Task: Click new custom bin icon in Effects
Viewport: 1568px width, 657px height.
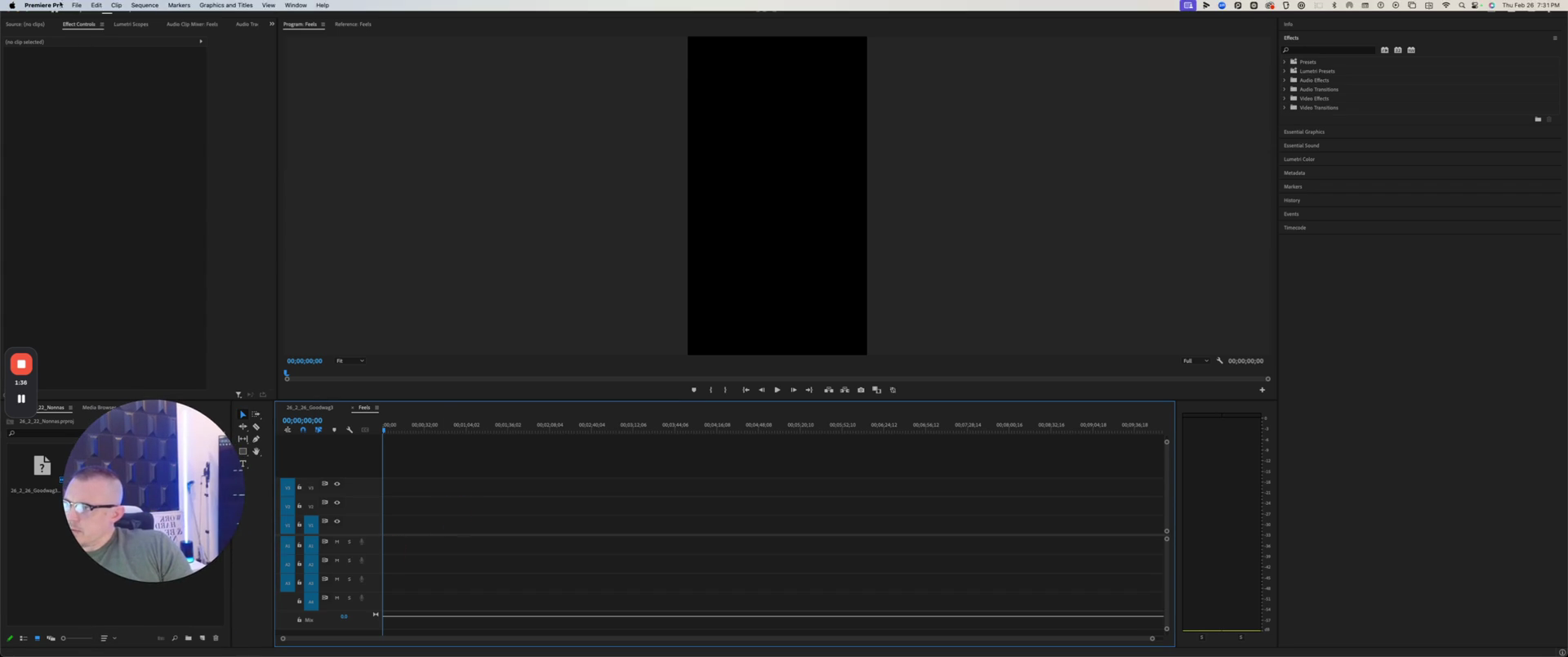Action: 1538,119
